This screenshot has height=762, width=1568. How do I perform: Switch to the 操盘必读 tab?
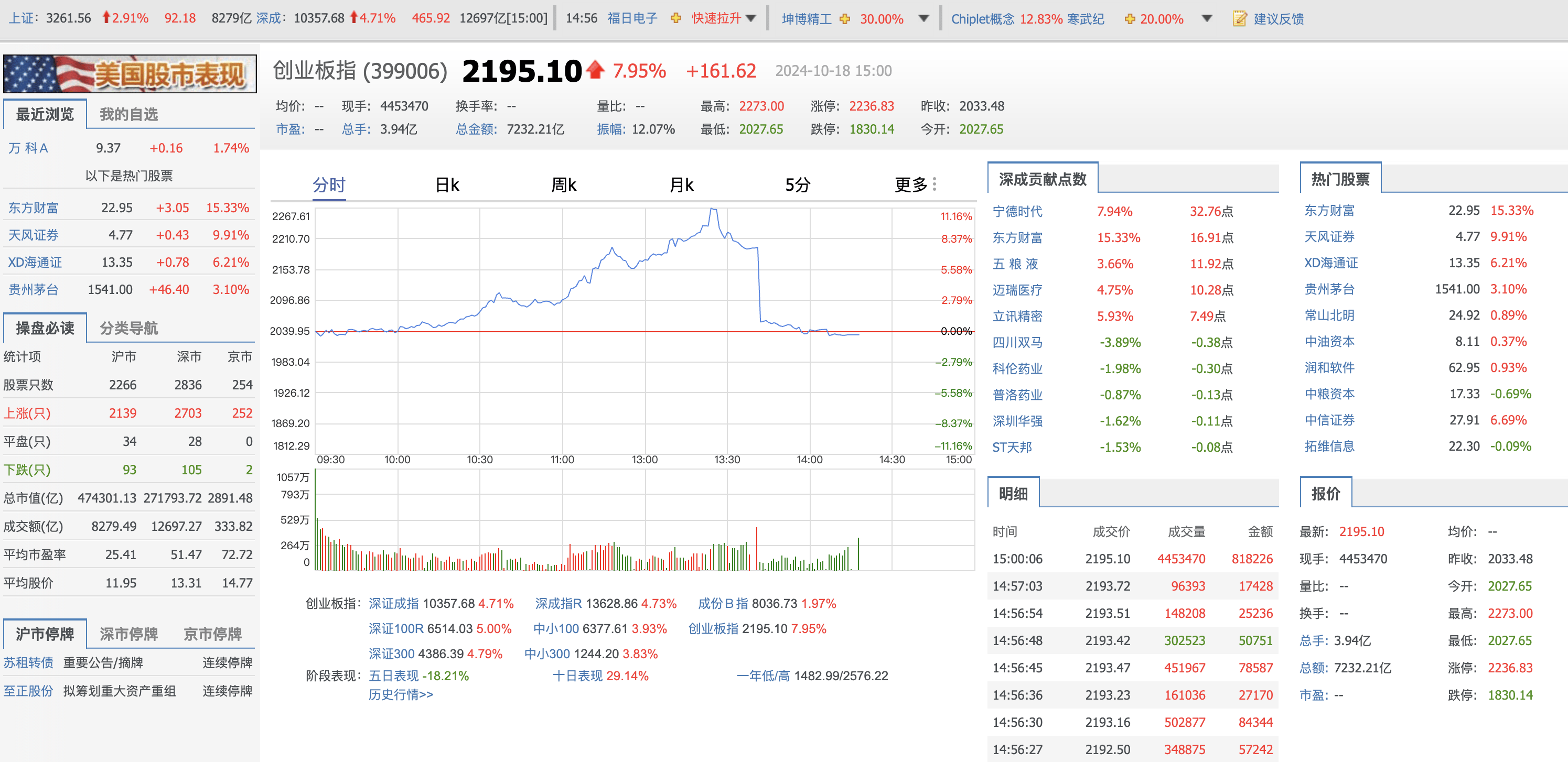pyautogui.click(x=45, y=328)
